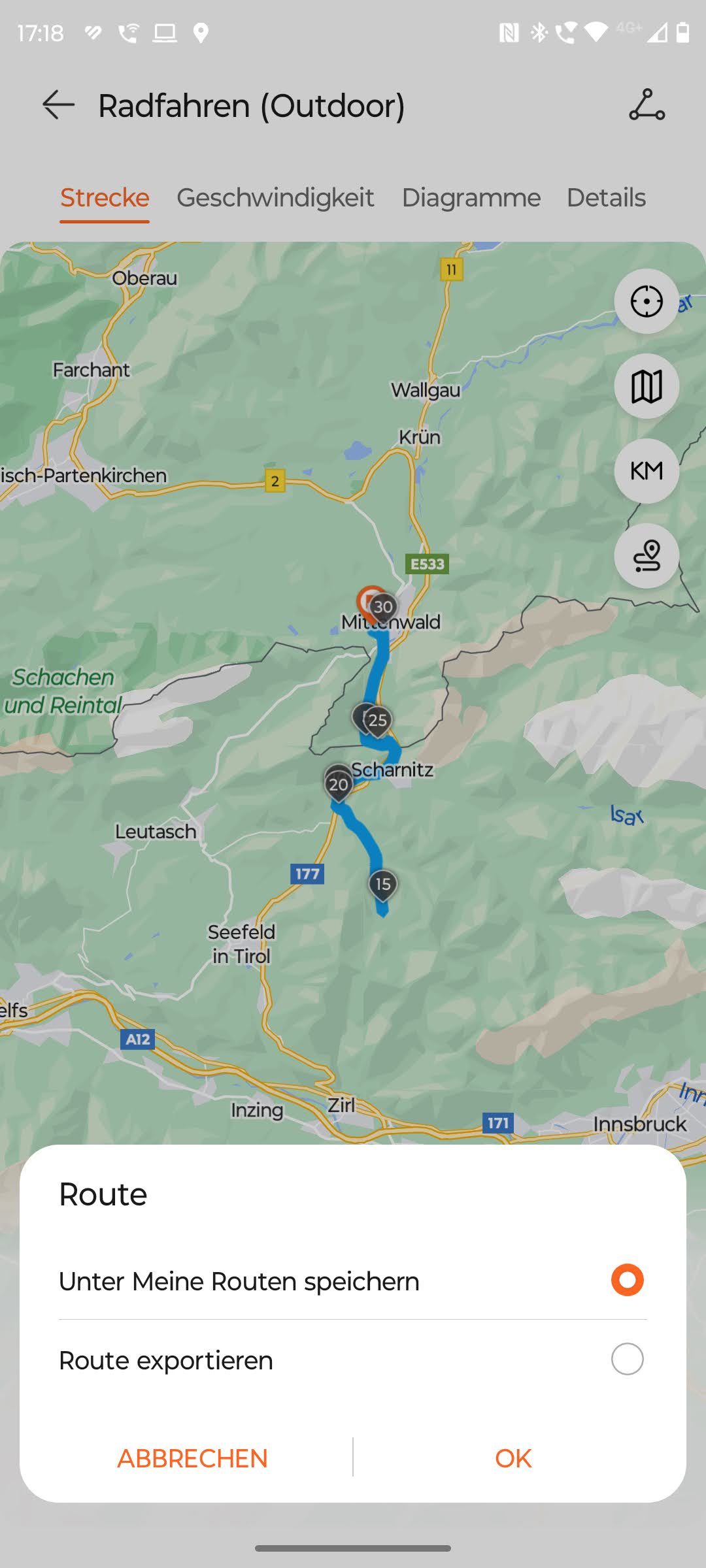Tap the back arrow icon

coord(58,105)
